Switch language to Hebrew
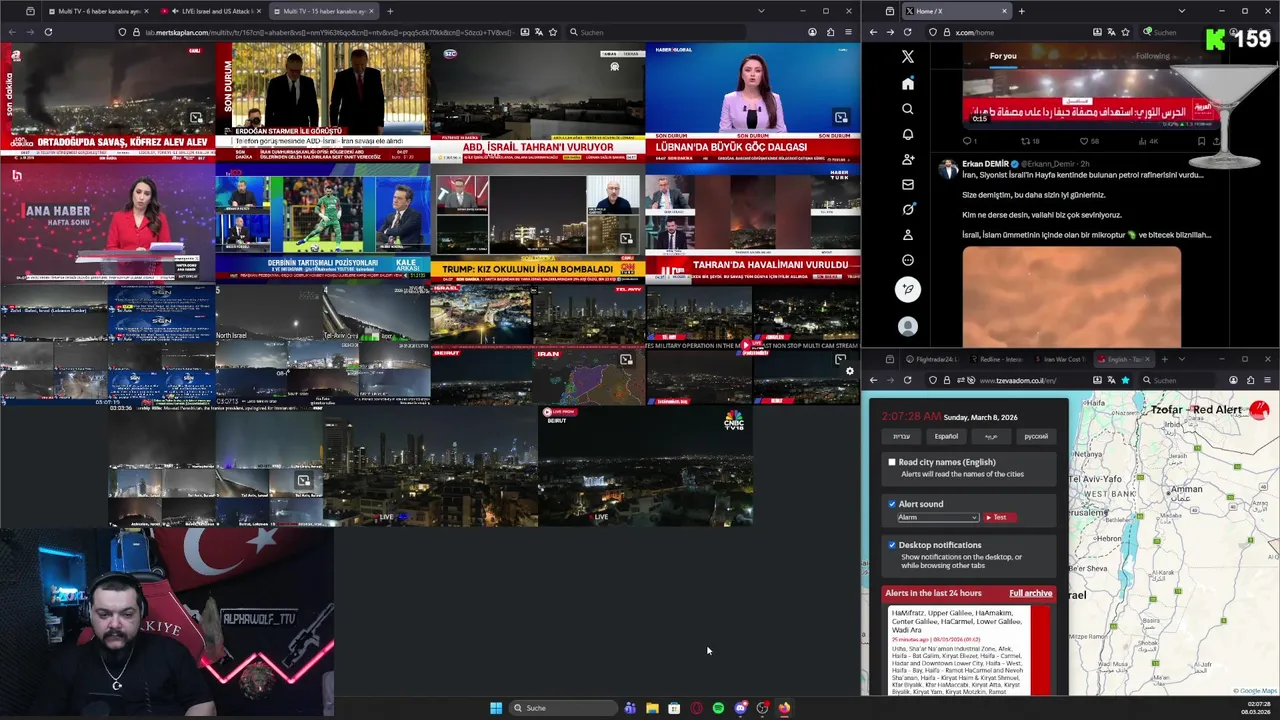The height and width of the screenshot is (720, 1280). [901, 436]
